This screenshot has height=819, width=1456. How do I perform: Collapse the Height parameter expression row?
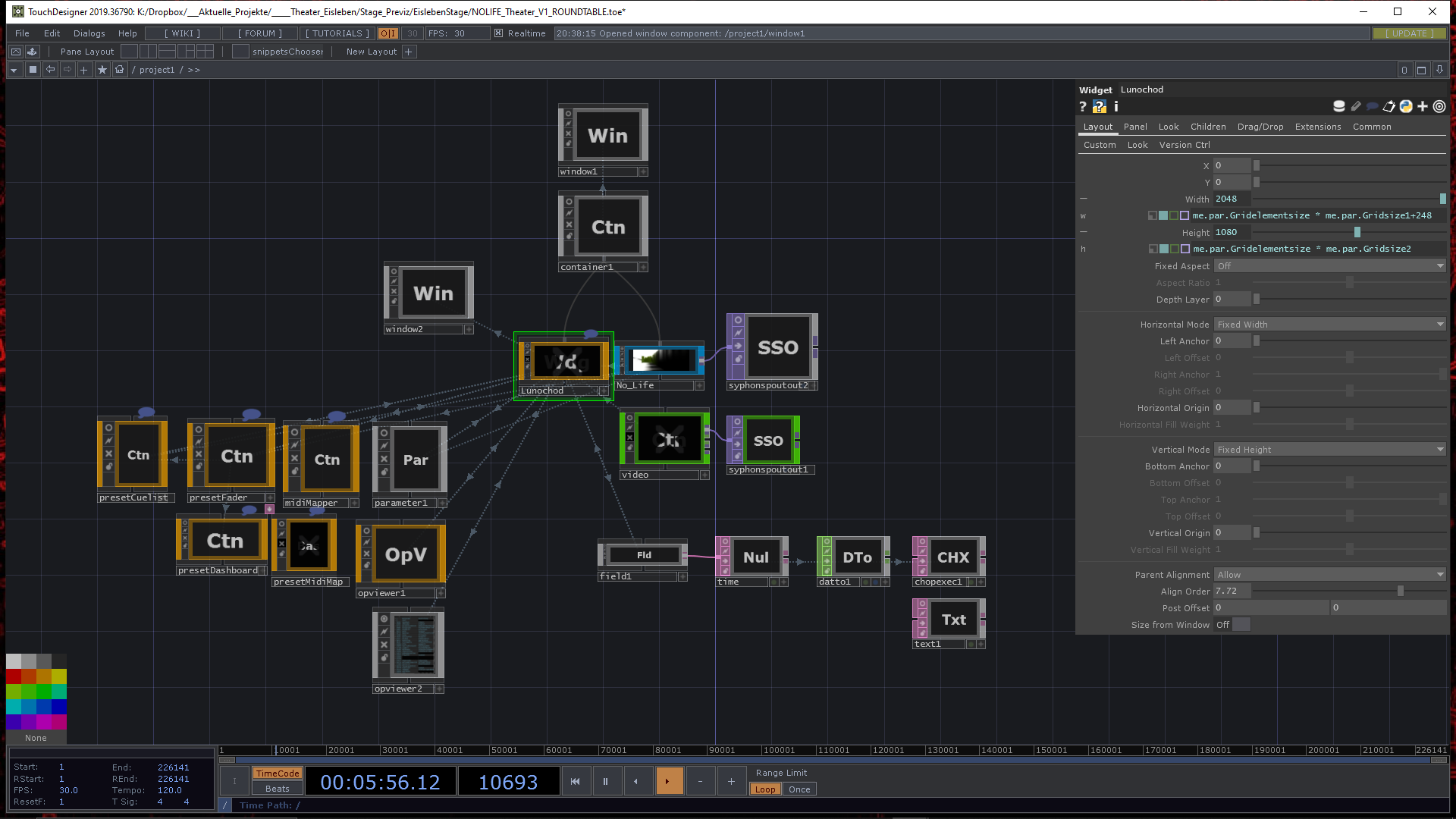(x=1084, y=233)
